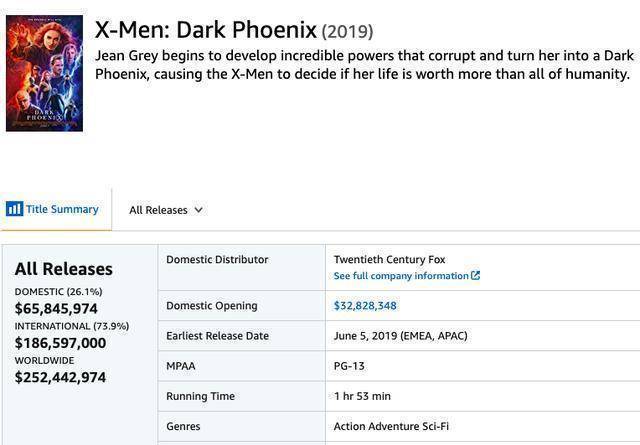Image resolution: width=640 pixels, height=445 pixels.
Task: Select the domestic total $65,845,974
Action: coord(56,309)
